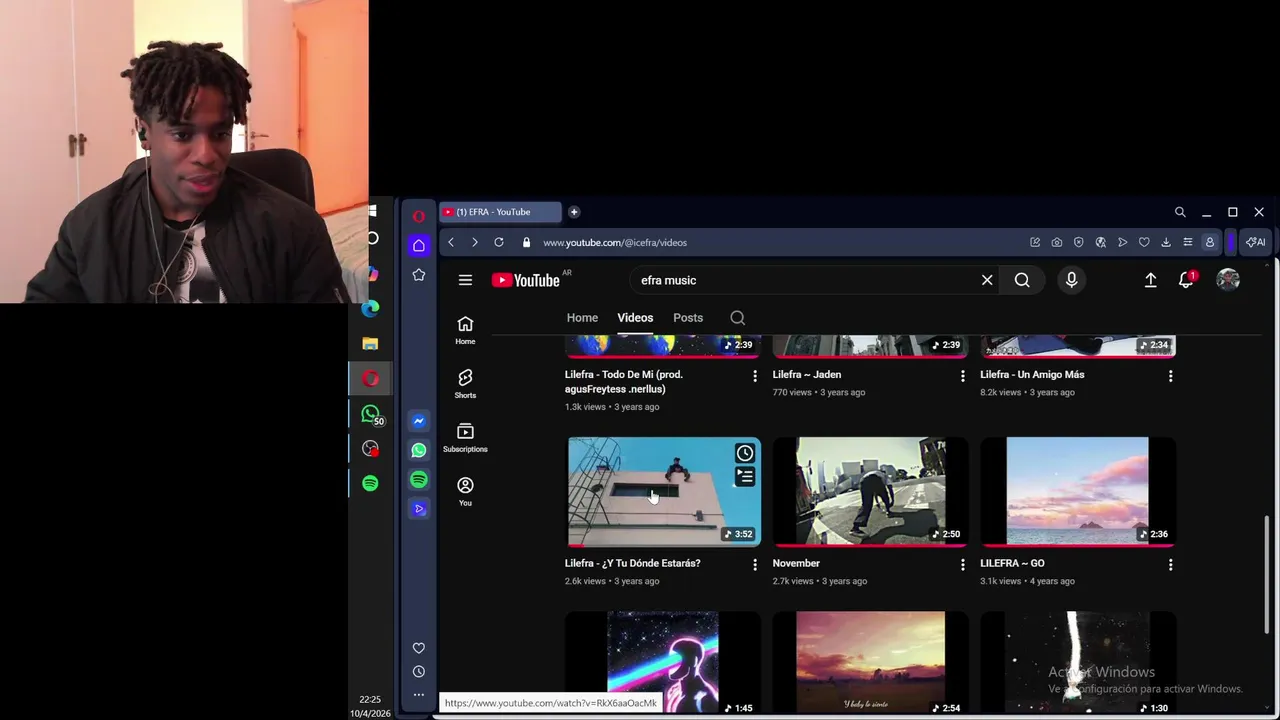Open the account avatar menu
Screen dimensions: 1280x720
pyautogui.click(x=1228, y=280)
